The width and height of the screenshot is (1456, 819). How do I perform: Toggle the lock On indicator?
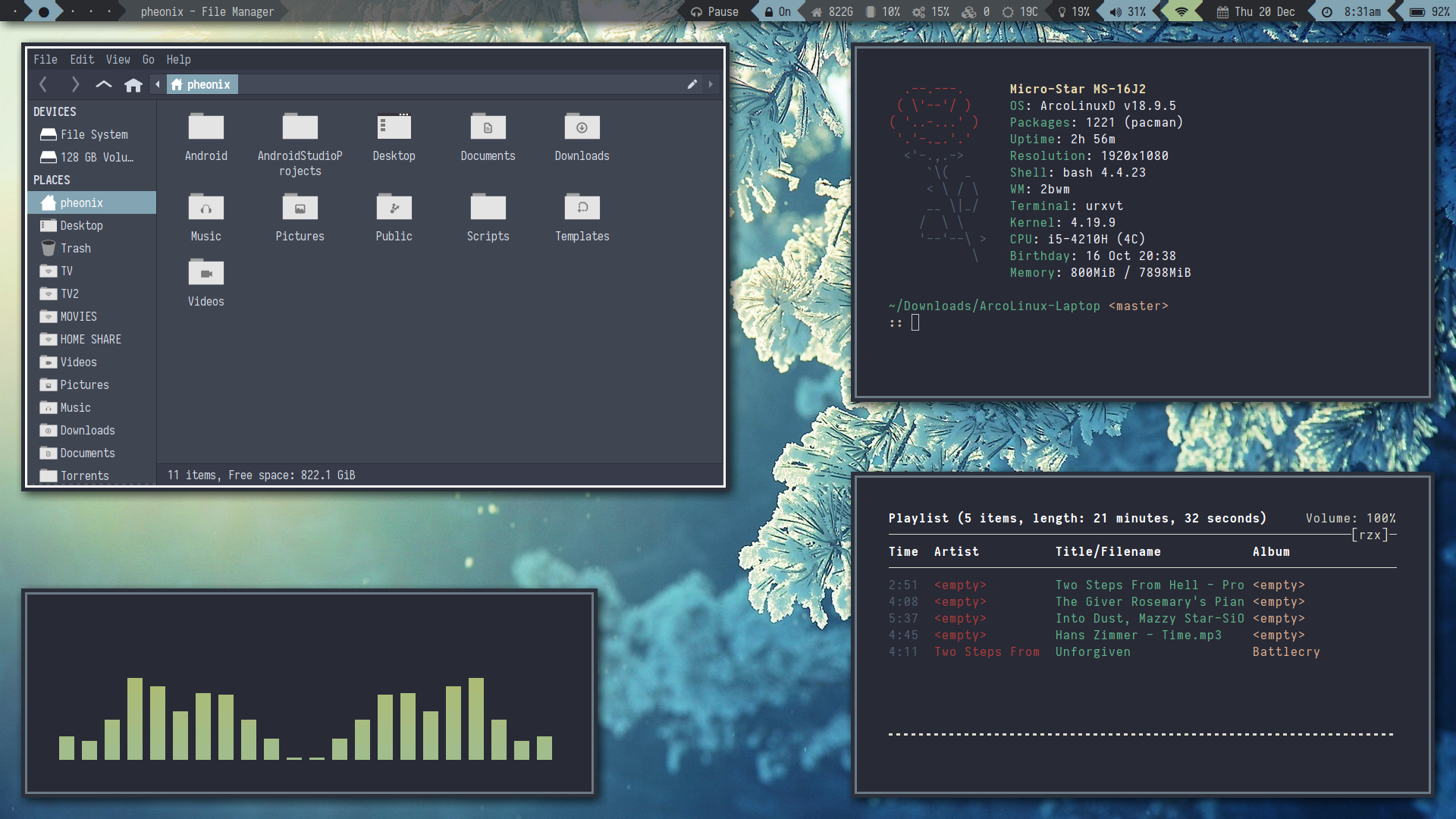click(778, 11)
